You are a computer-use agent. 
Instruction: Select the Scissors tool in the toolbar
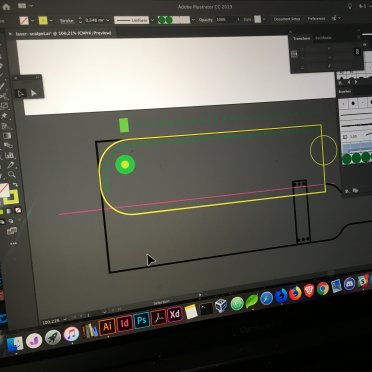(x=3, y=96)
